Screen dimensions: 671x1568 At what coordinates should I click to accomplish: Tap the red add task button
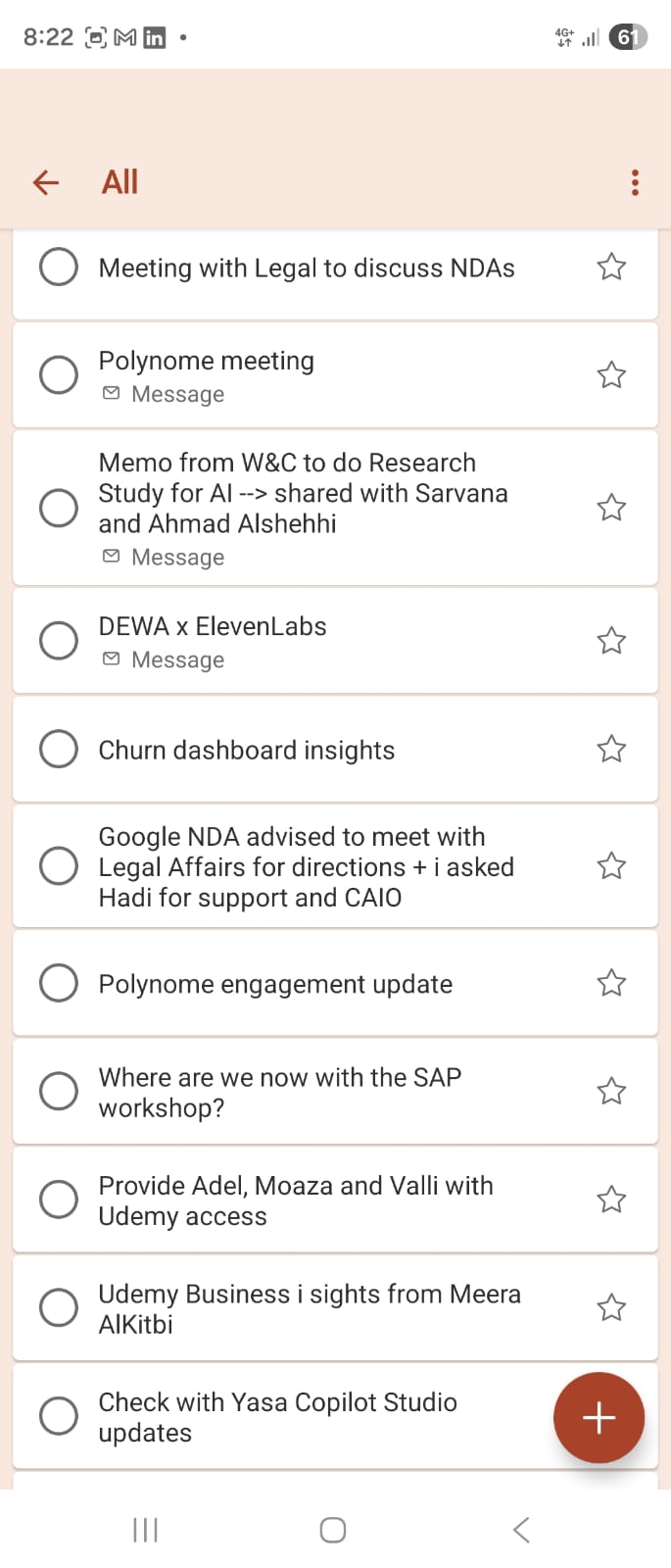click(599, 1417)
